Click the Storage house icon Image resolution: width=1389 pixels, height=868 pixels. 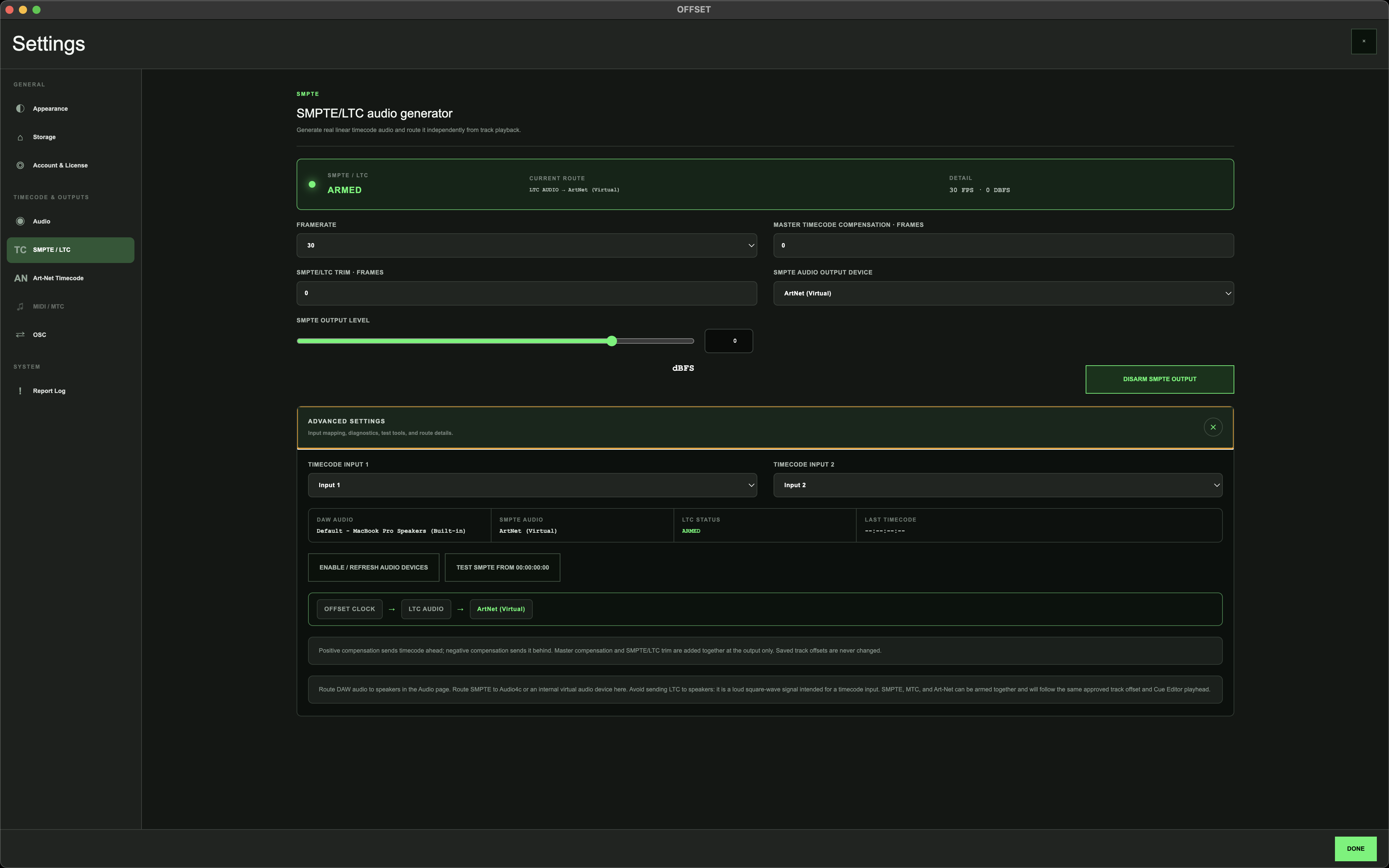[x=20, y=137]
